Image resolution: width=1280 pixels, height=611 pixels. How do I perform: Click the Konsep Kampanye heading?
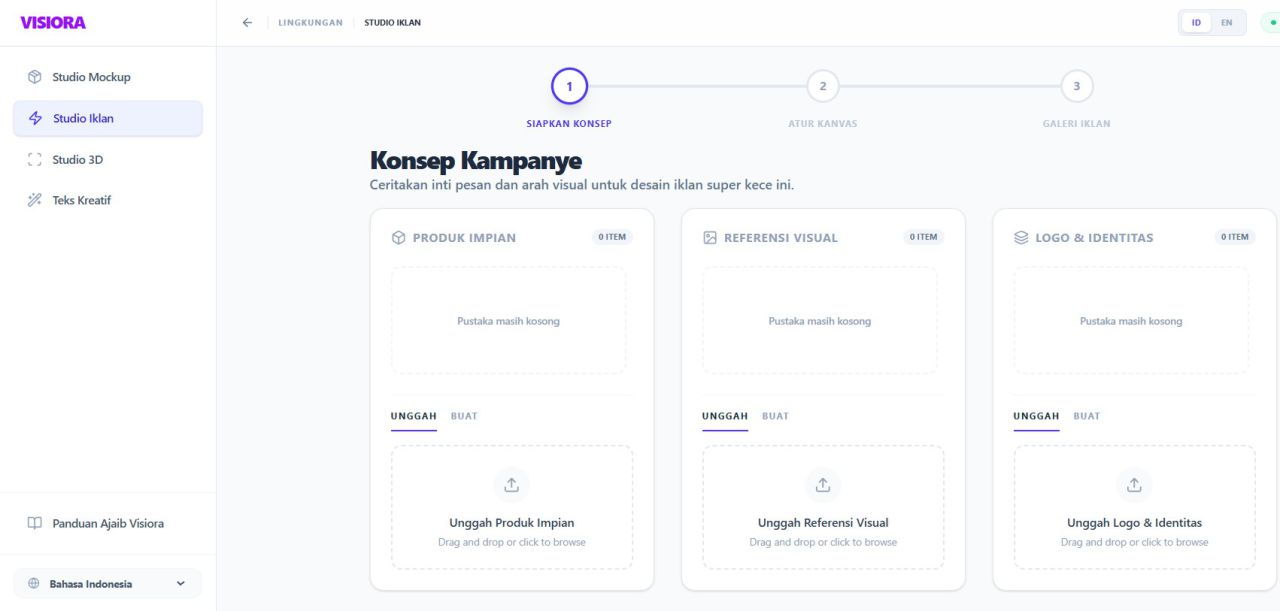476,160
